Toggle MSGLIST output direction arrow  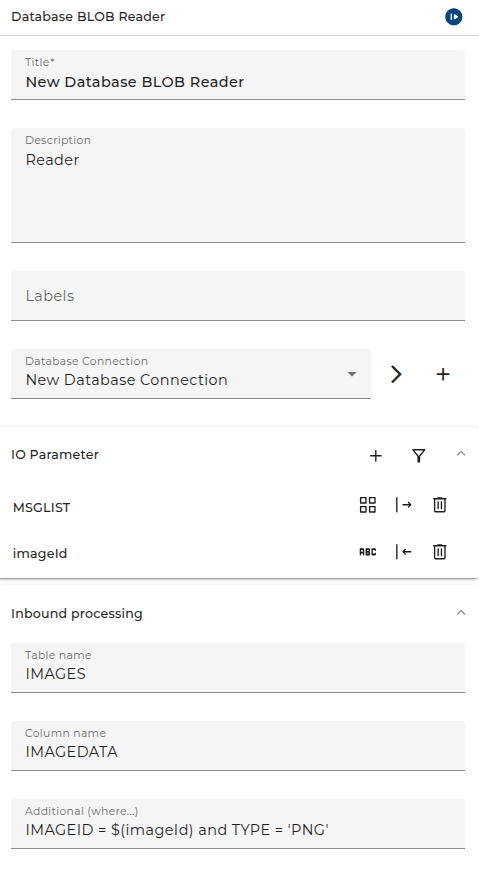404,505
